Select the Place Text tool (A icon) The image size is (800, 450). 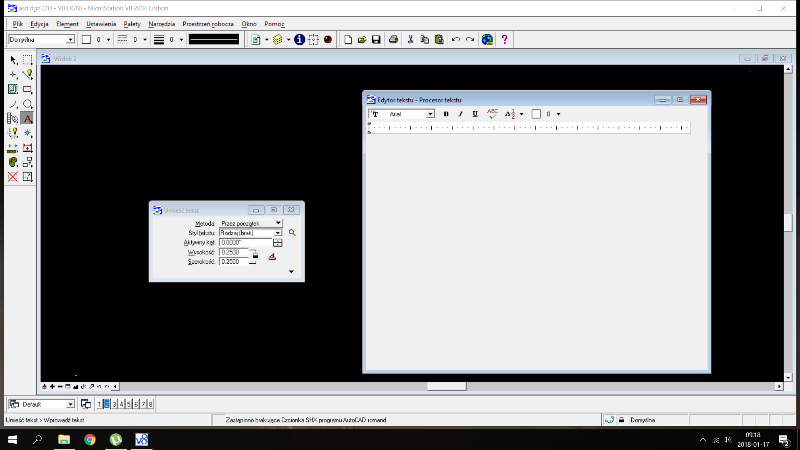point(28,118)
